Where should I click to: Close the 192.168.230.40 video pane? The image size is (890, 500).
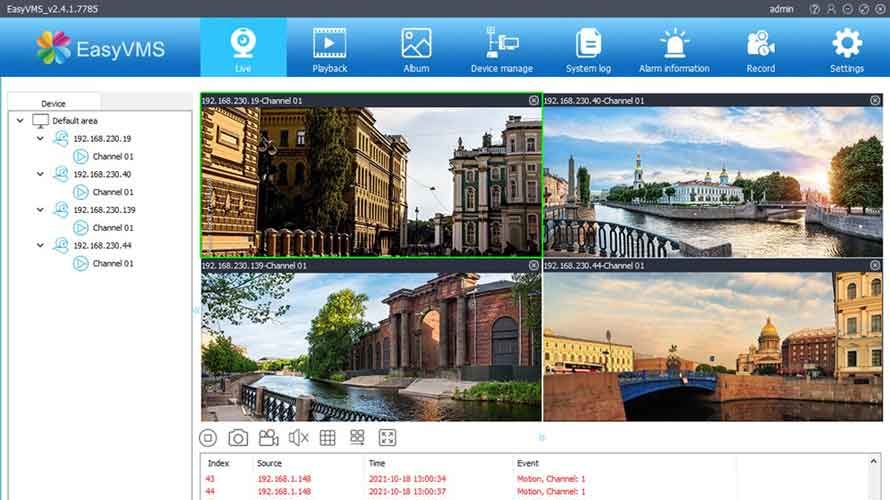pos(876,101)
